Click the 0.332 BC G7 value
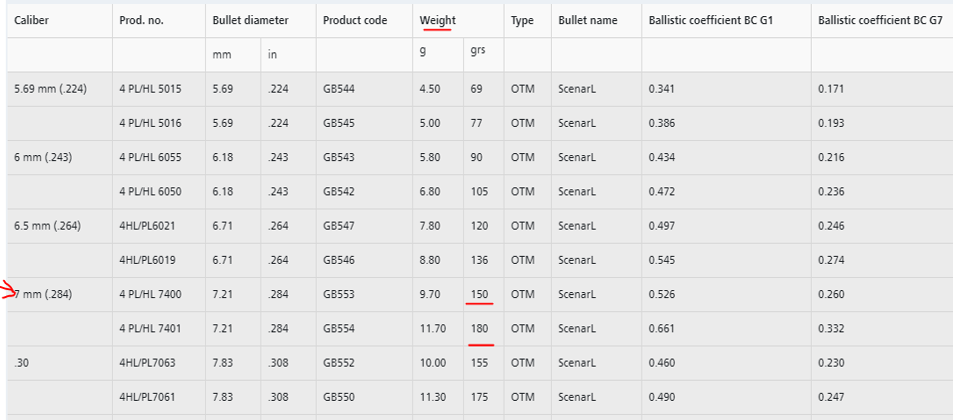This screenshot has height=420, width=953. coord(831,328)
